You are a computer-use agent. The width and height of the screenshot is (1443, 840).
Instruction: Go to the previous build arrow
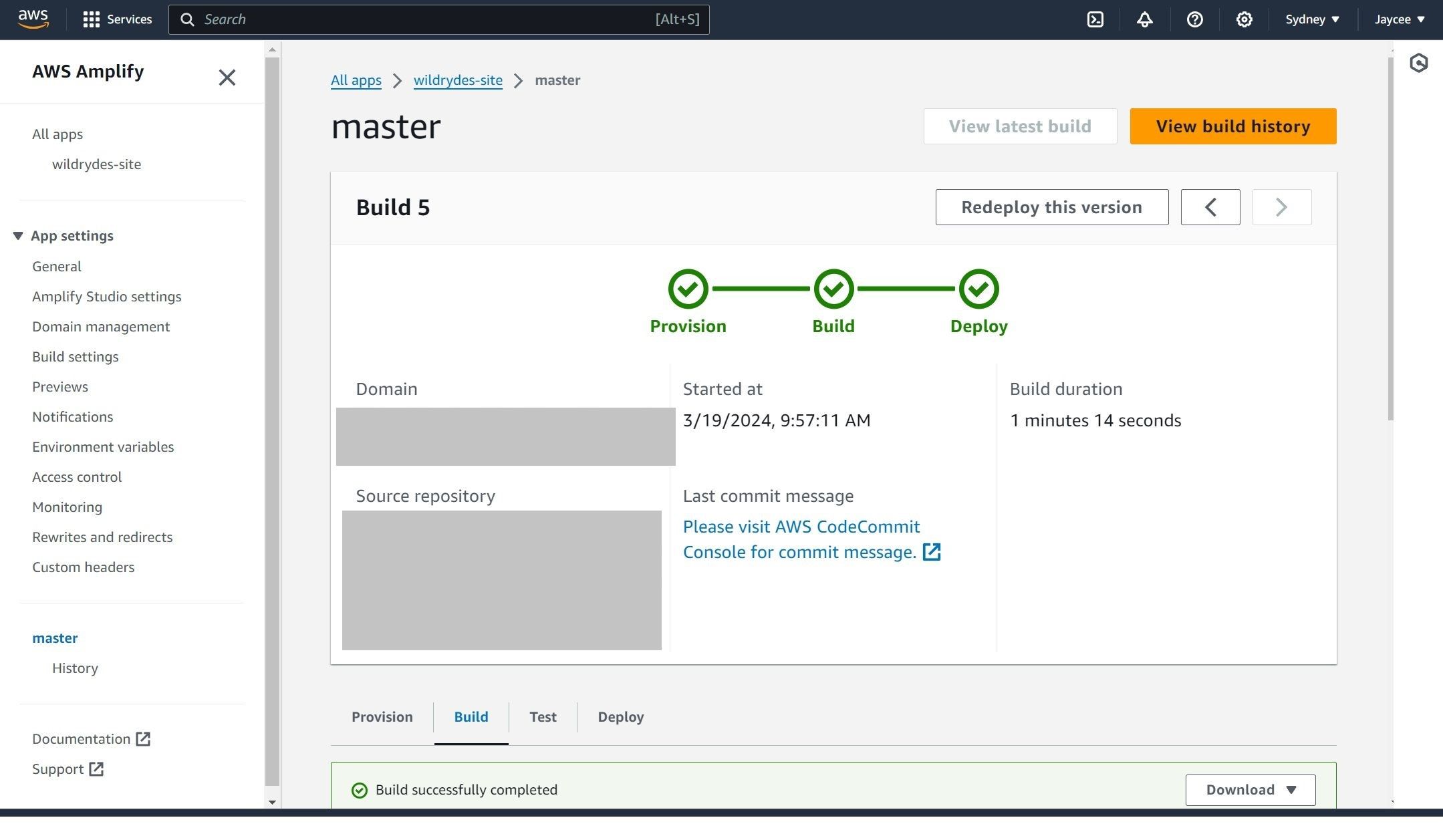tap(1210, 207)
